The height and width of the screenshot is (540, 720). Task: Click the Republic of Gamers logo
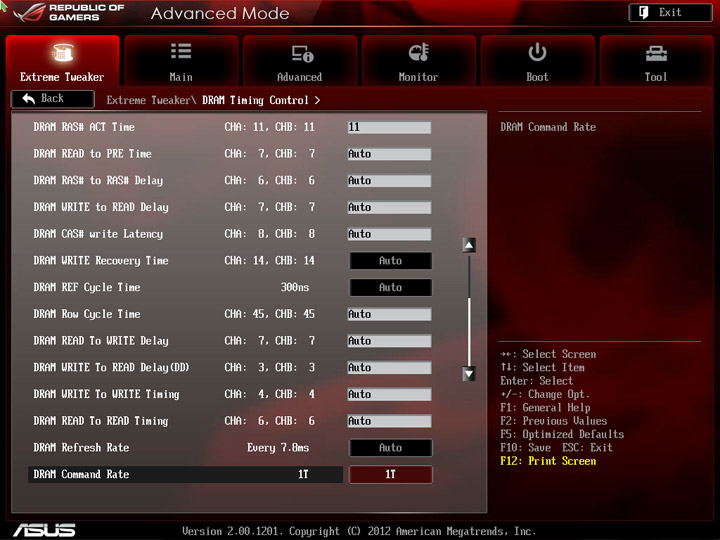pyautogui.click(x=69, y=13)
